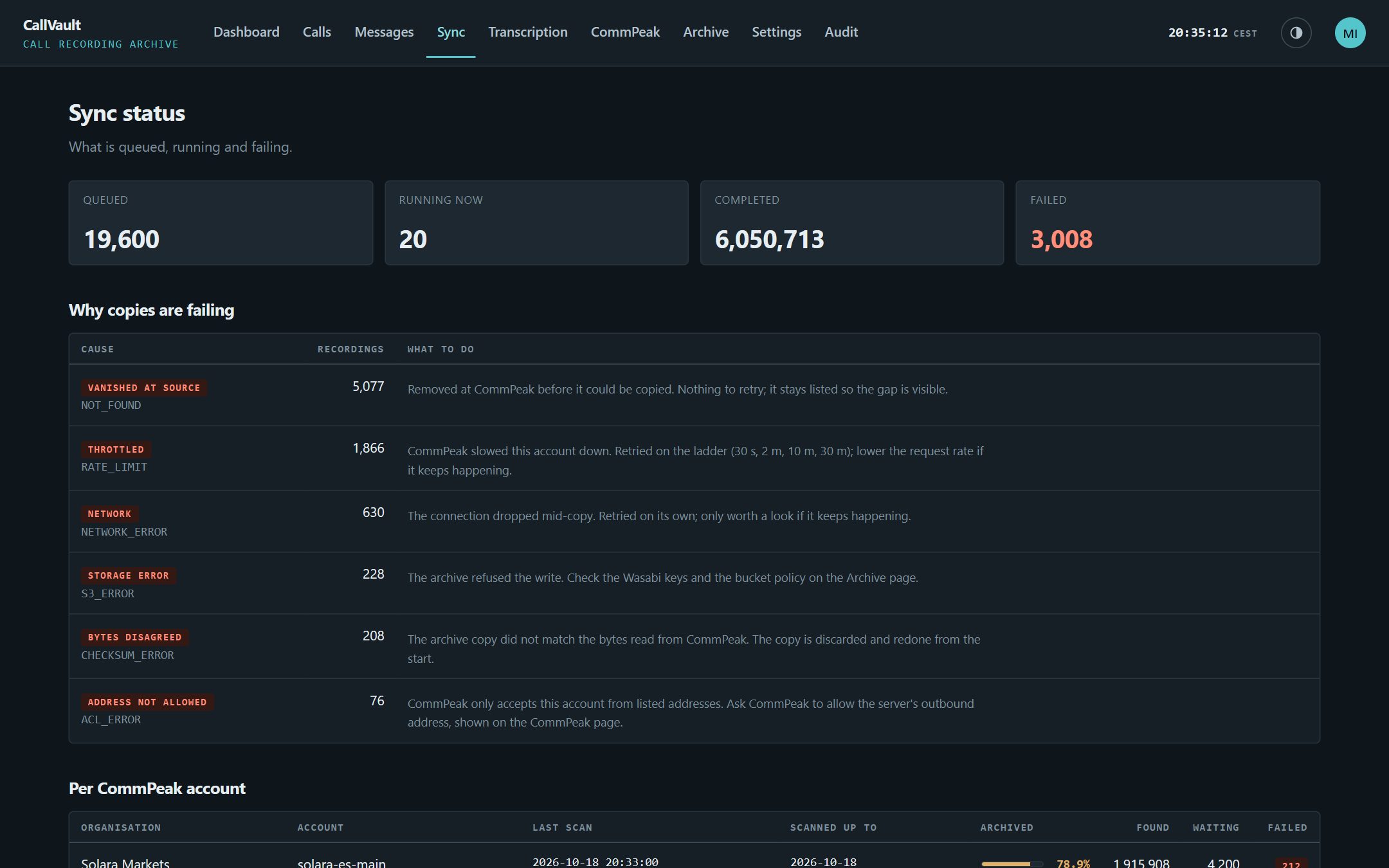Select the THROTTLED badge

point(116,449)
